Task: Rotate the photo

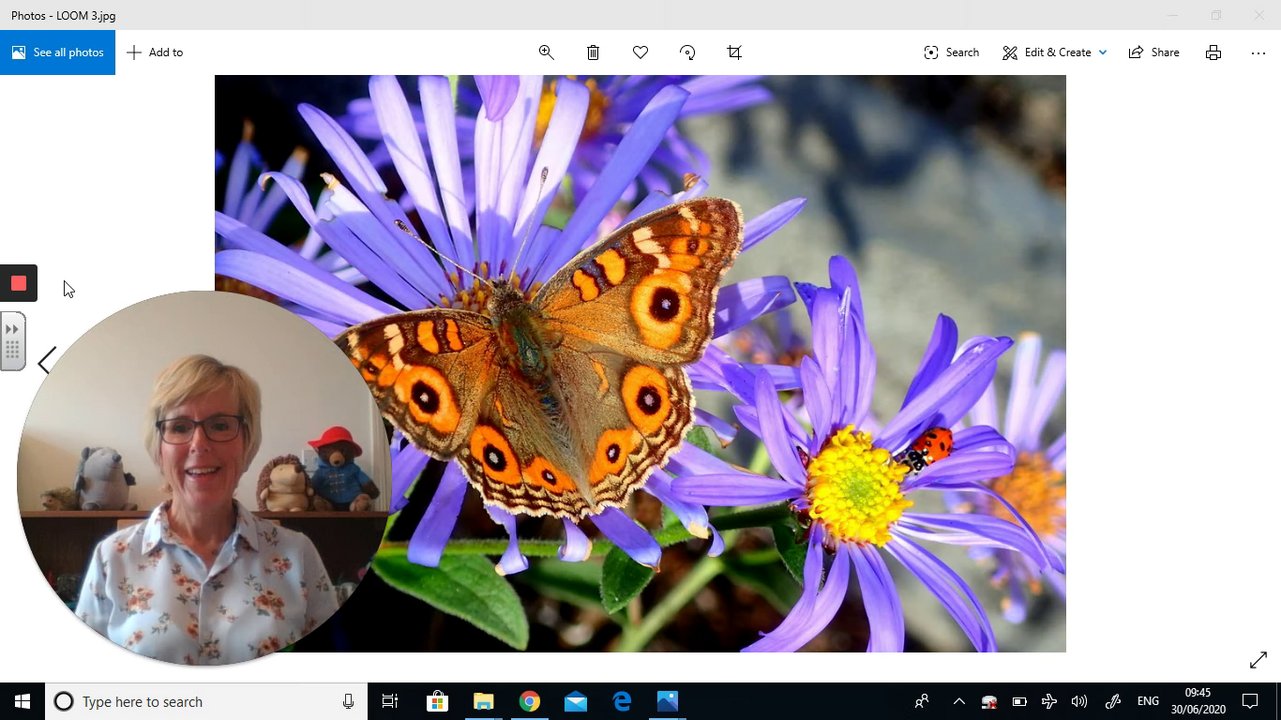Action: coord(687,52)
